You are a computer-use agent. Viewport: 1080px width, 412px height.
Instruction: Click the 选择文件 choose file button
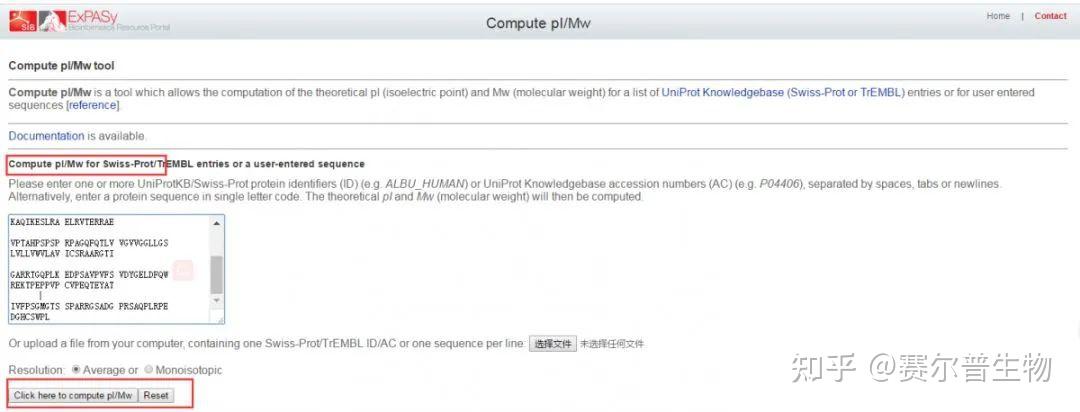point(553,344)
